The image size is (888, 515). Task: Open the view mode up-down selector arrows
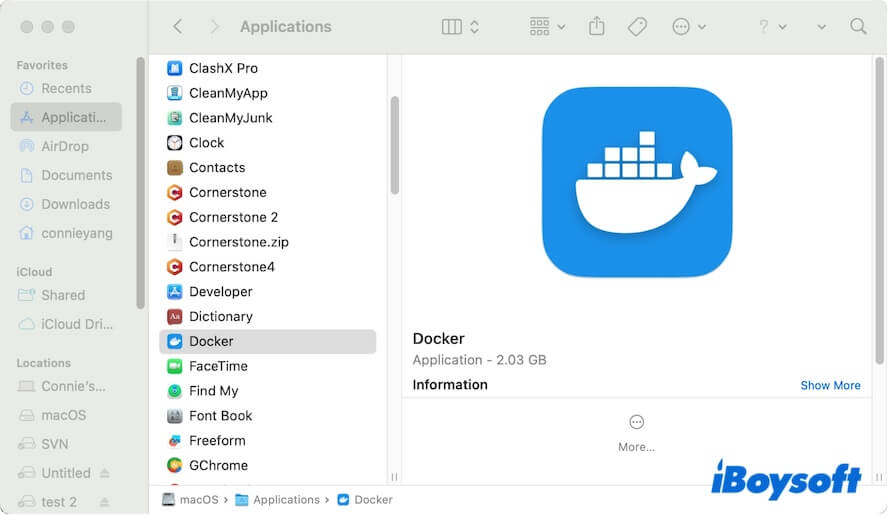pos(475,27)
